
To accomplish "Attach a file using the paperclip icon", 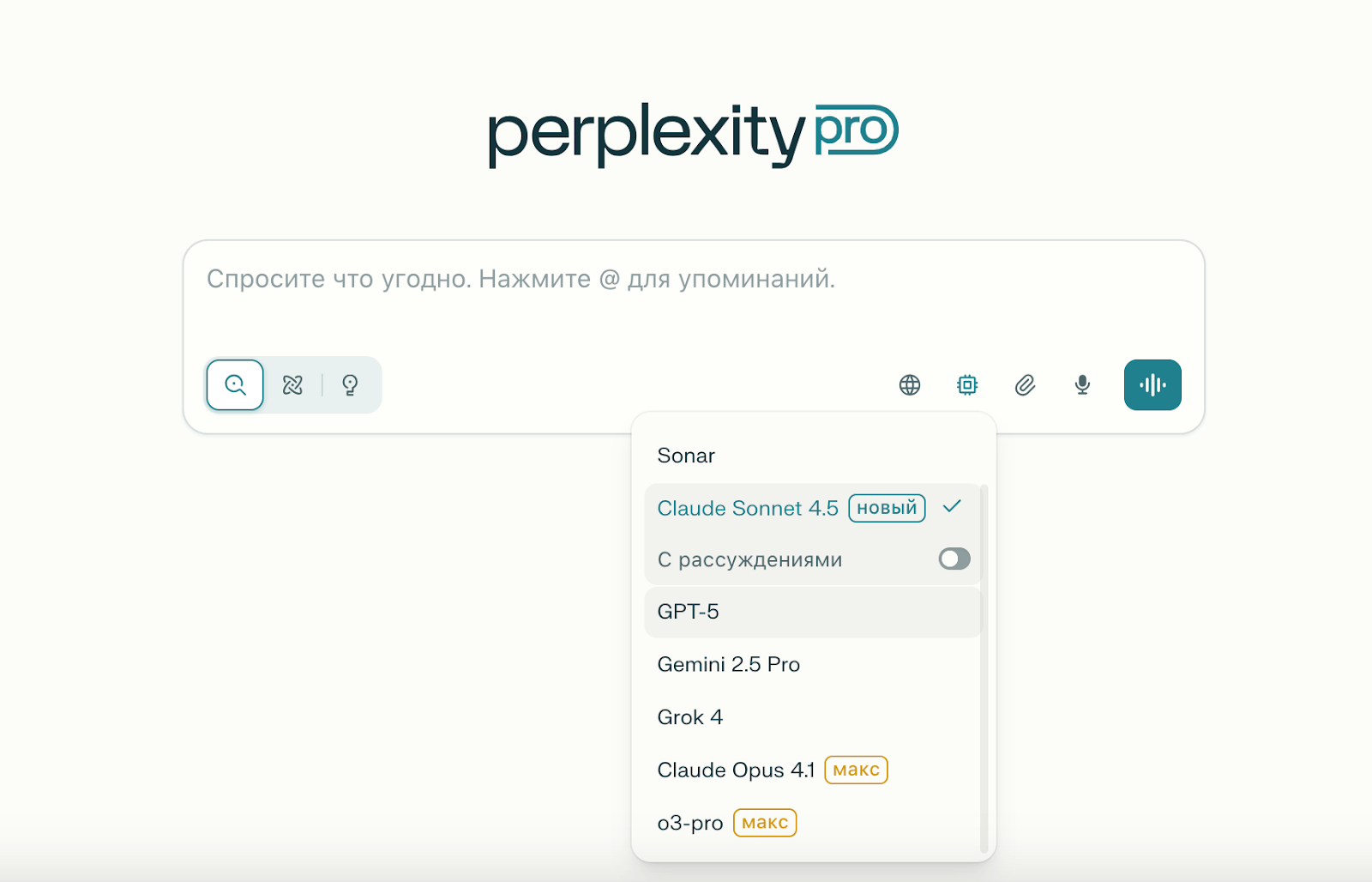I will coord(1024,384).
